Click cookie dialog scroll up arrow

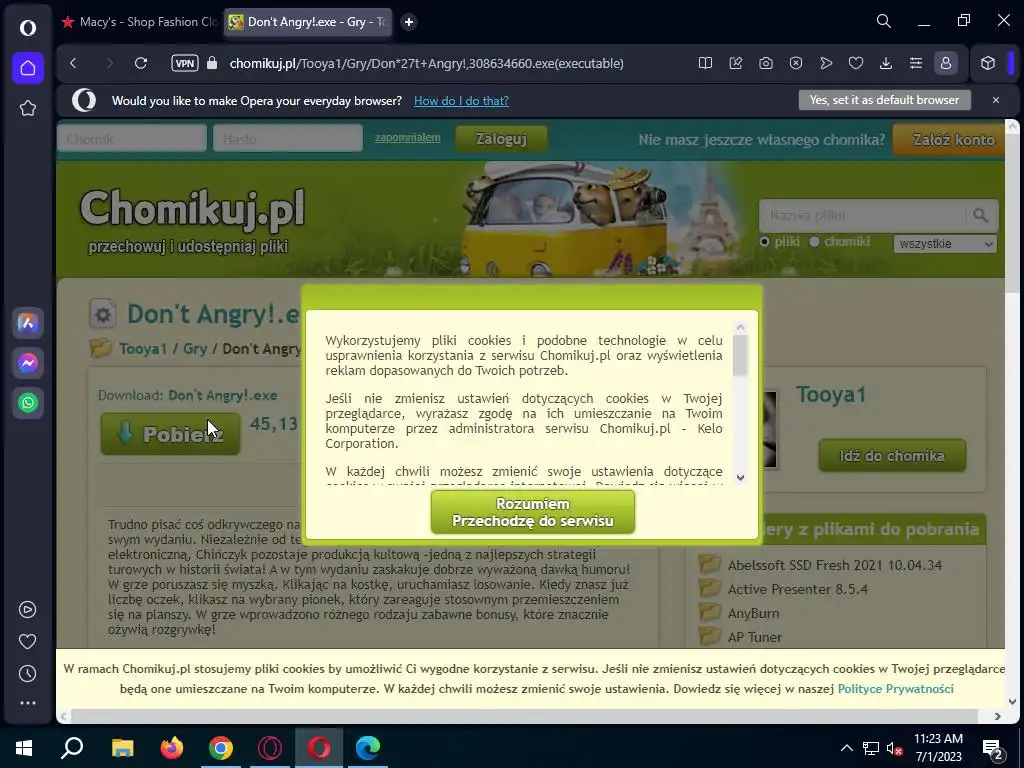point(740,327)
